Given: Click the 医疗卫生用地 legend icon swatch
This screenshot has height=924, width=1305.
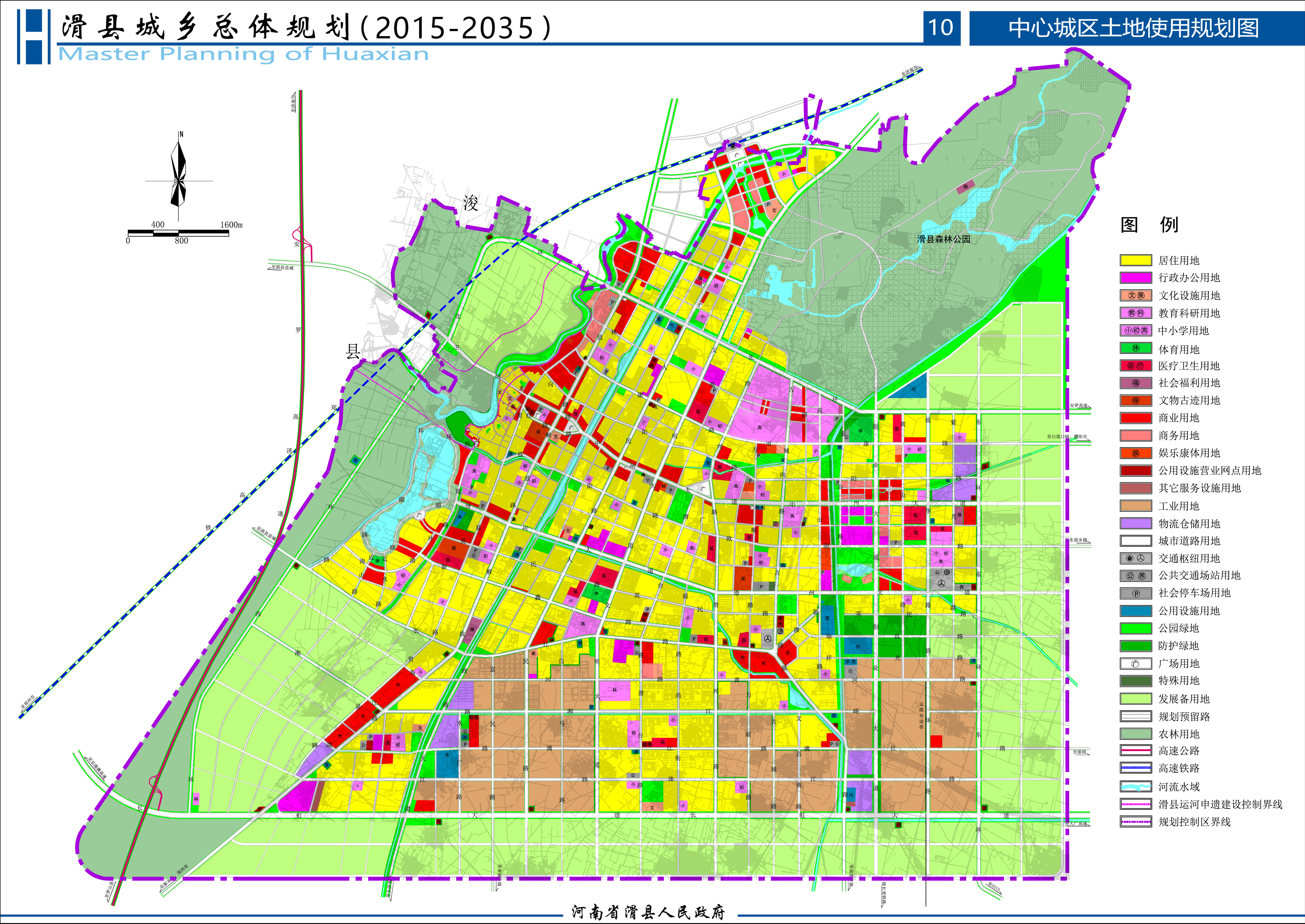Looking at the screenshot, I should click(1136, 366).
